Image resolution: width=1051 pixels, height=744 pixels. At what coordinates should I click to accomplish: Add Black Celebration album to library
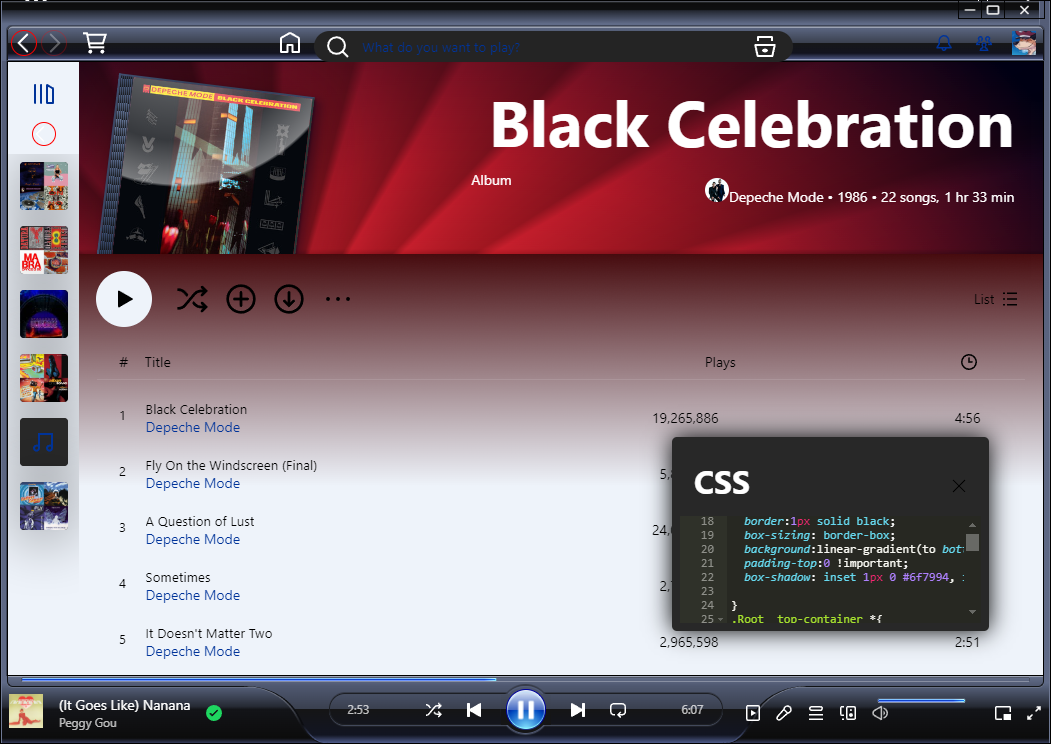(x=241, y=299)
